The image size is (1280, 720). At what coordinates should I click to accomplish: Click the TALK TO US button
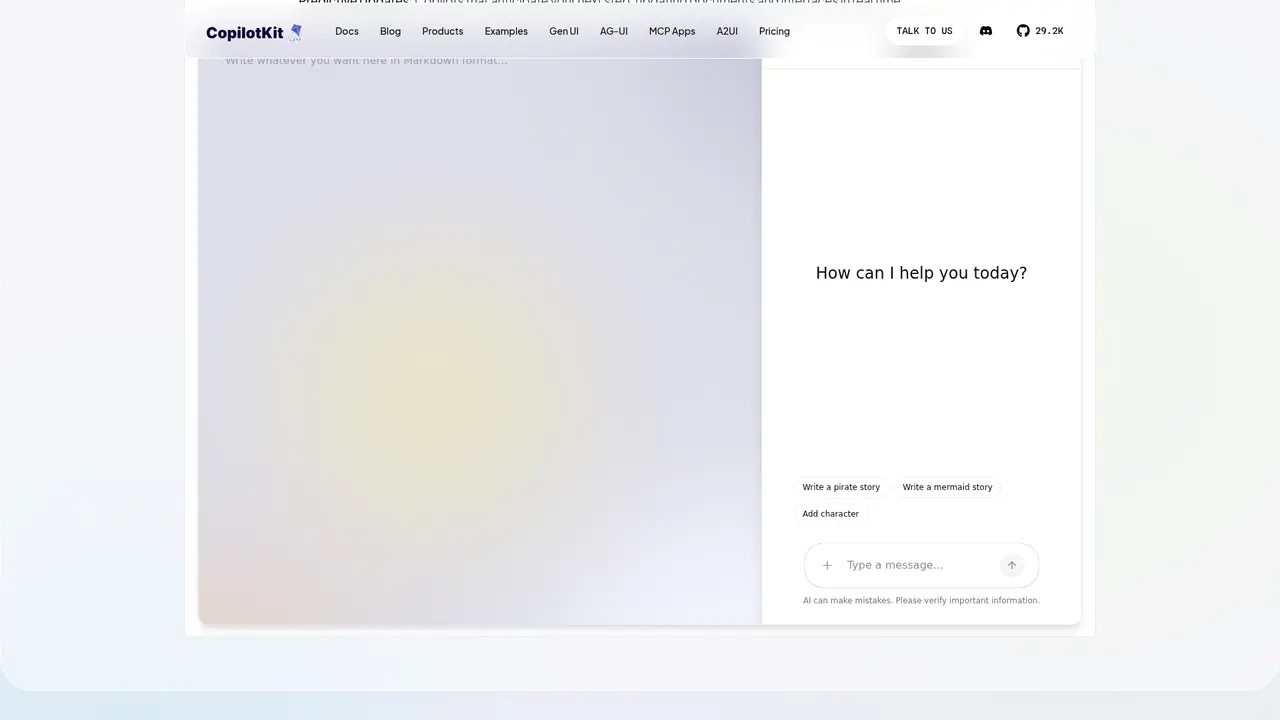pyautogui.click(x=924, y=31)
